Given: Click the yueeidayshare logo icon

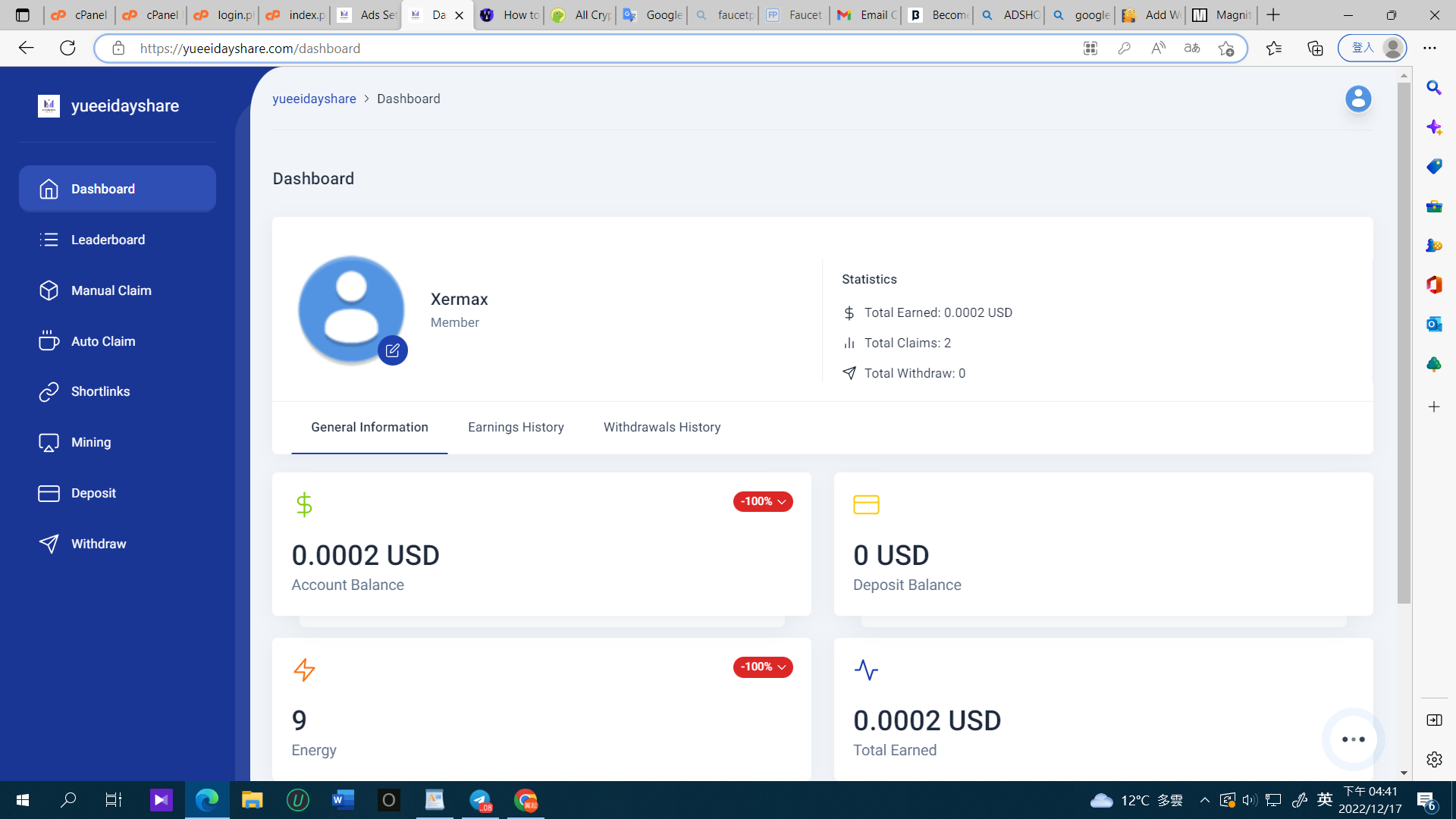Looking at the screenshot, I should point(49,106).
